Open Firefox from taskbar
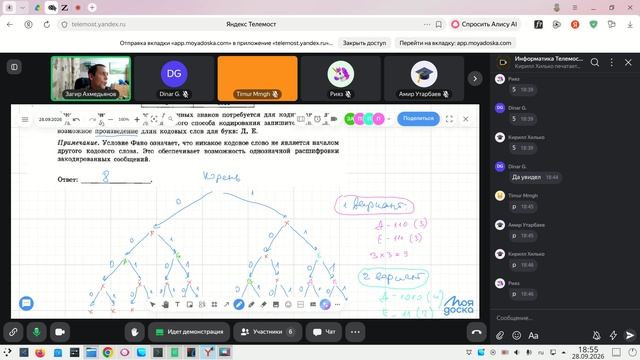The height and width of the screenshot is (360, 640). 40,352
